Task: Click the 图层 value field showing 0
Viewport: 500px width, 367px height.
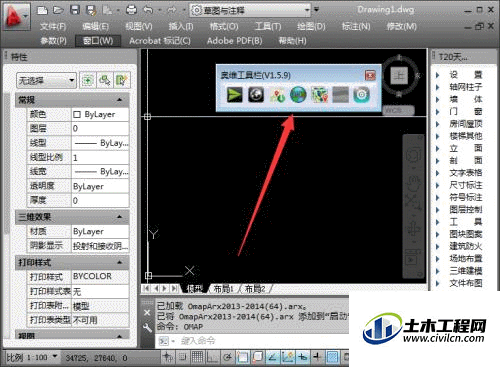Action: coord(100,129)
